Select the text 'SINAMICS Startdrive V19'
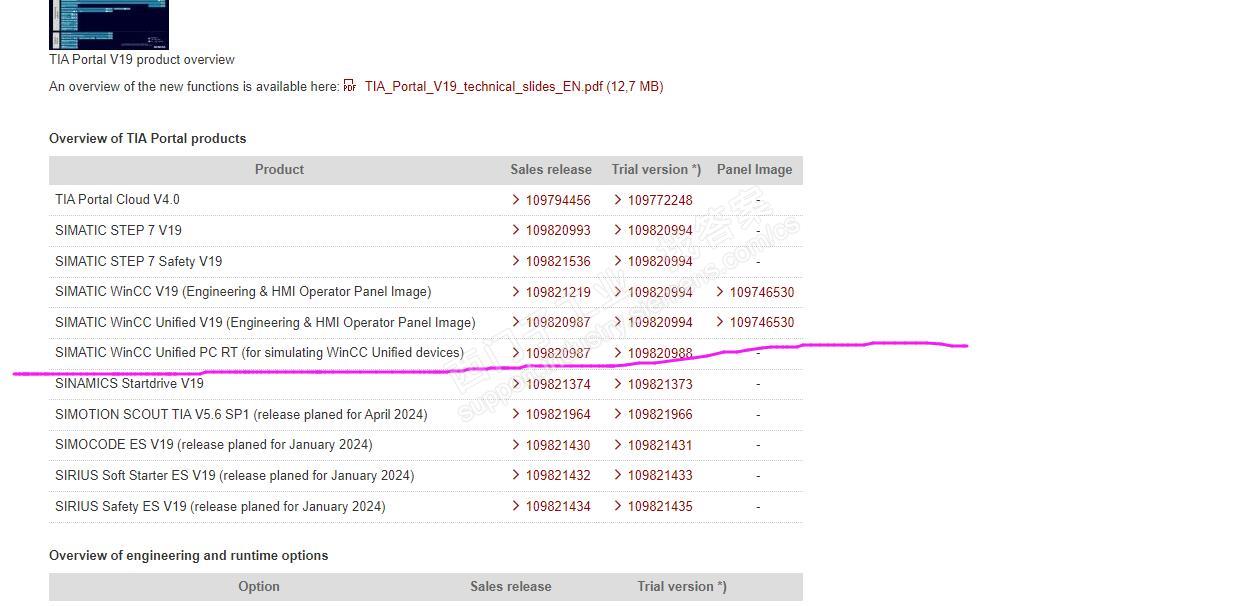Viewport: 1237px width, 606px height. [x=129, y=383]
